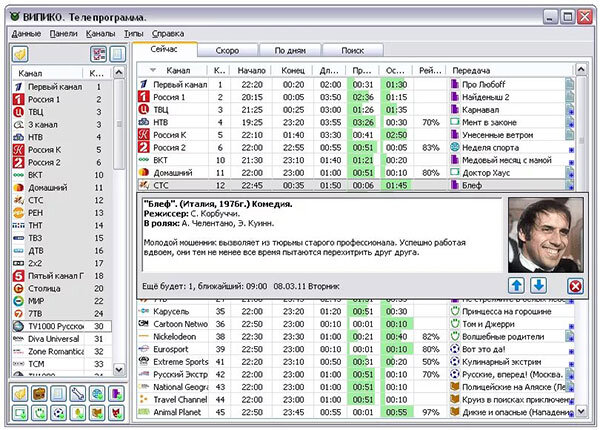Click the page icon in the bottom filter panel
The height and width of the screenshot is (430, 600).
(x=59, y=393)
